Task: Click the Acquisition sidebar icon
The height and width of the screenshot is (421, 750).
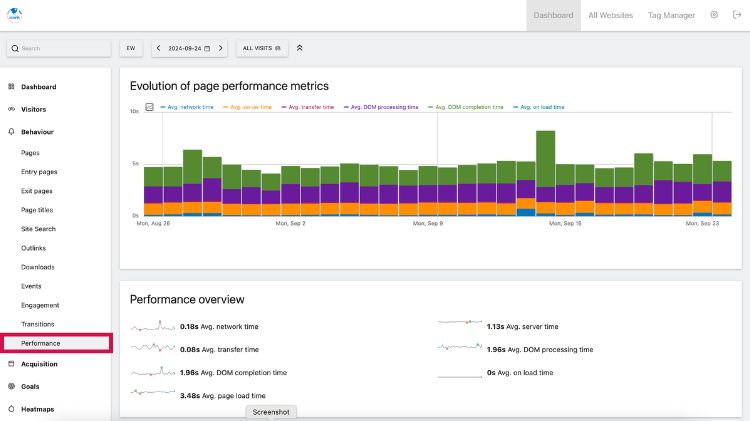Action: (11, 364)
